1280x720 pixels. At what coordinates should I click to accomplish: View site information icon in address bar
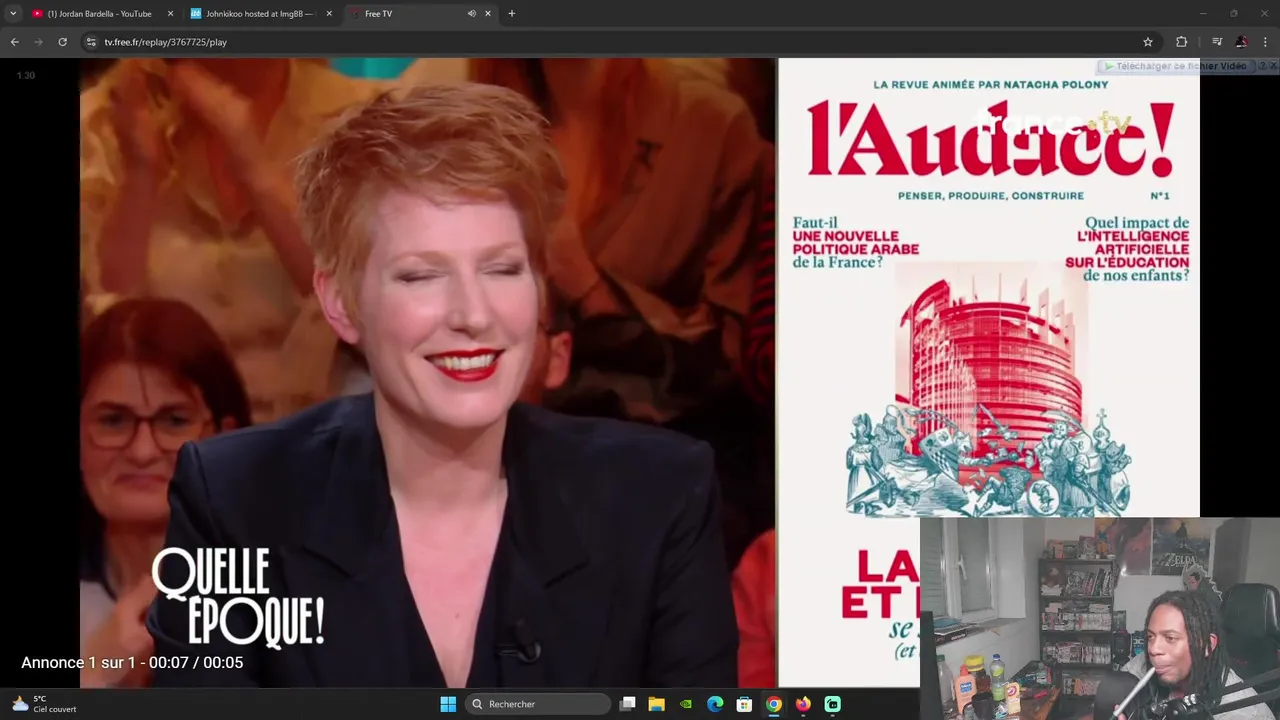91,42
